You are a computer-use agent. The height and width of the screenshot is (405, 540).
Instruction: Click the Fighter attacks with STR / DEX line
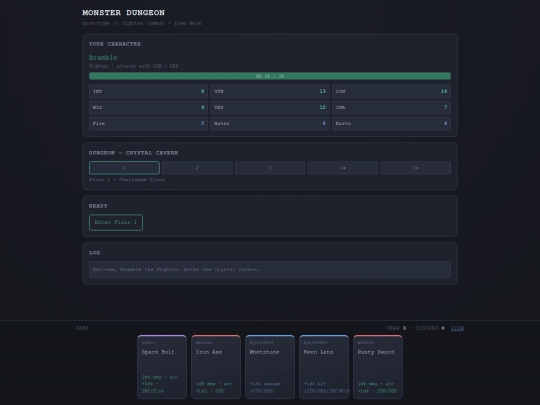click(x=134, y=66)
